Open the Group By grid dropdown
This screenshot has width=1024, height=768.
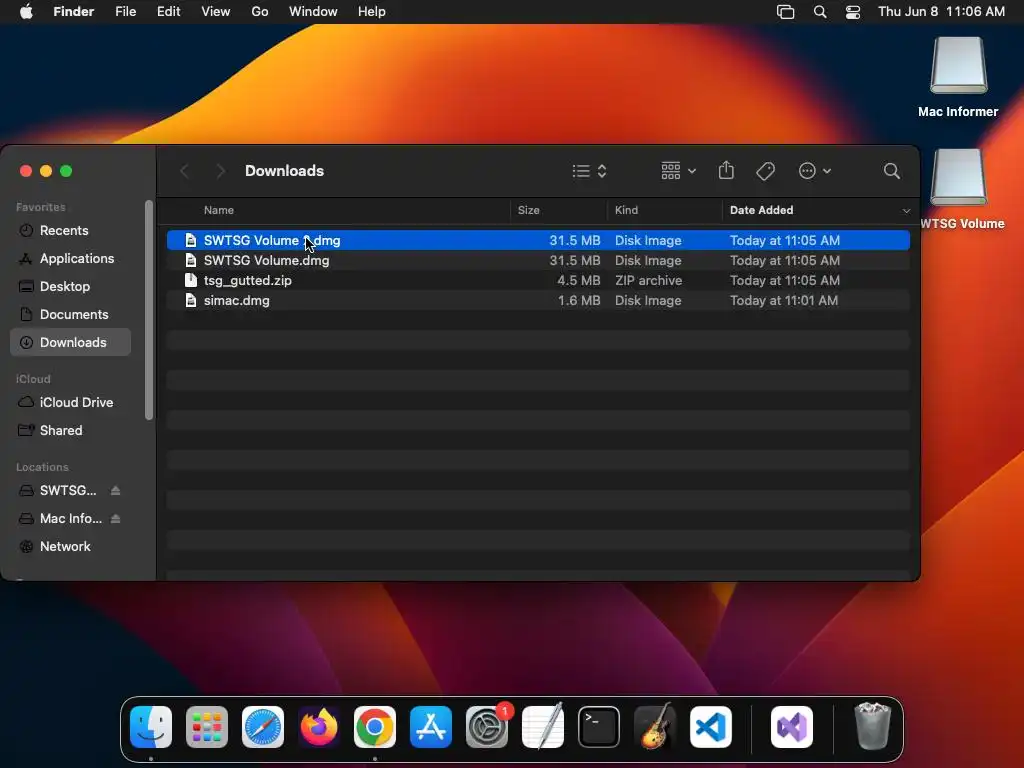pyautogui.click(x=678, y=171)
